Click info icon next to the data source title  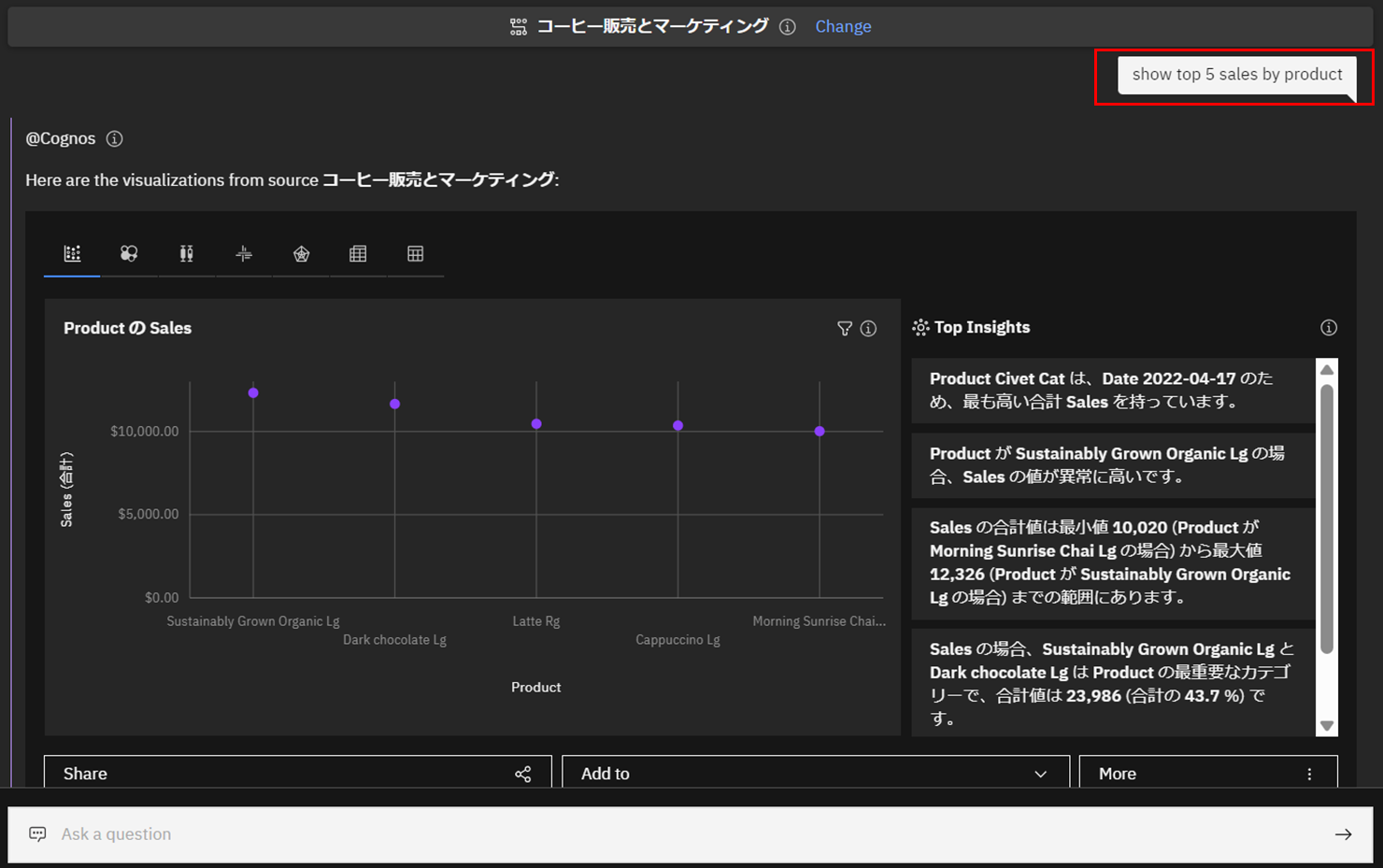788,27
